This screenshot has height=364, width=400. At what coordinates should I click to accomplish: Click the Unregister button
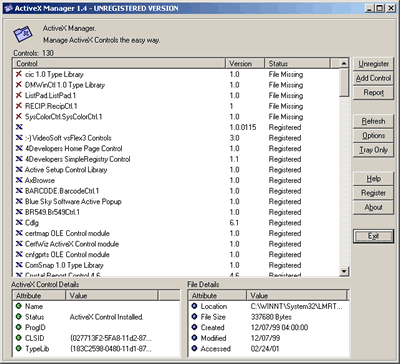pyautogui.click(x=373, y=64)
